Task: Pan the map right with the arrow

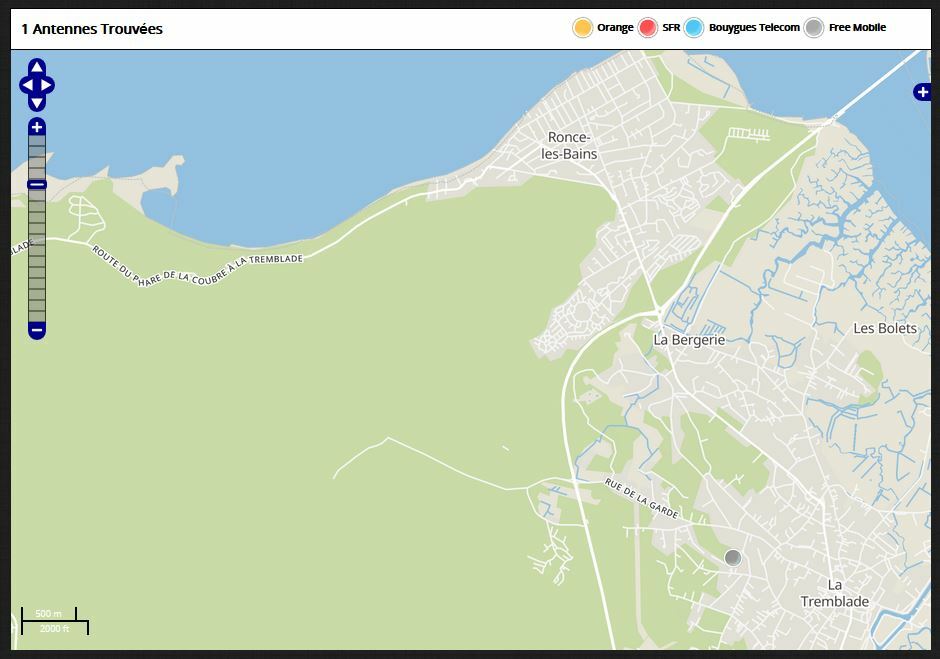Action: [46, 85]
